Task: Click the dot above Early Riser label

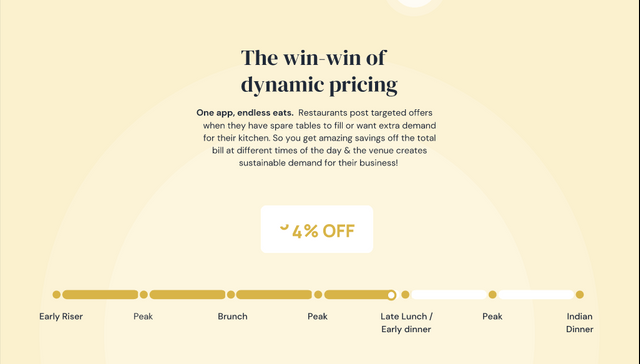Action: (57, 295)
